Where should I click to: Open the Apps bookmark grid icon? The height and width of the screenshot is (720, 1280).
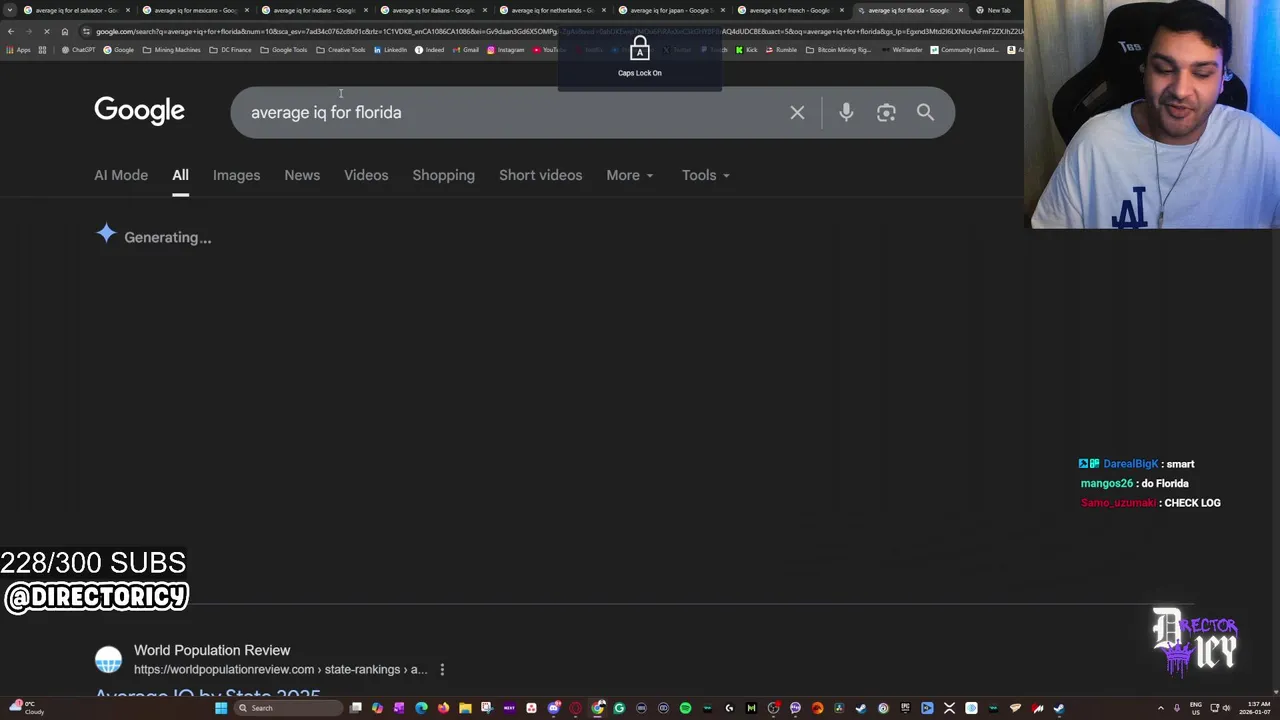(x=19, y=50)
